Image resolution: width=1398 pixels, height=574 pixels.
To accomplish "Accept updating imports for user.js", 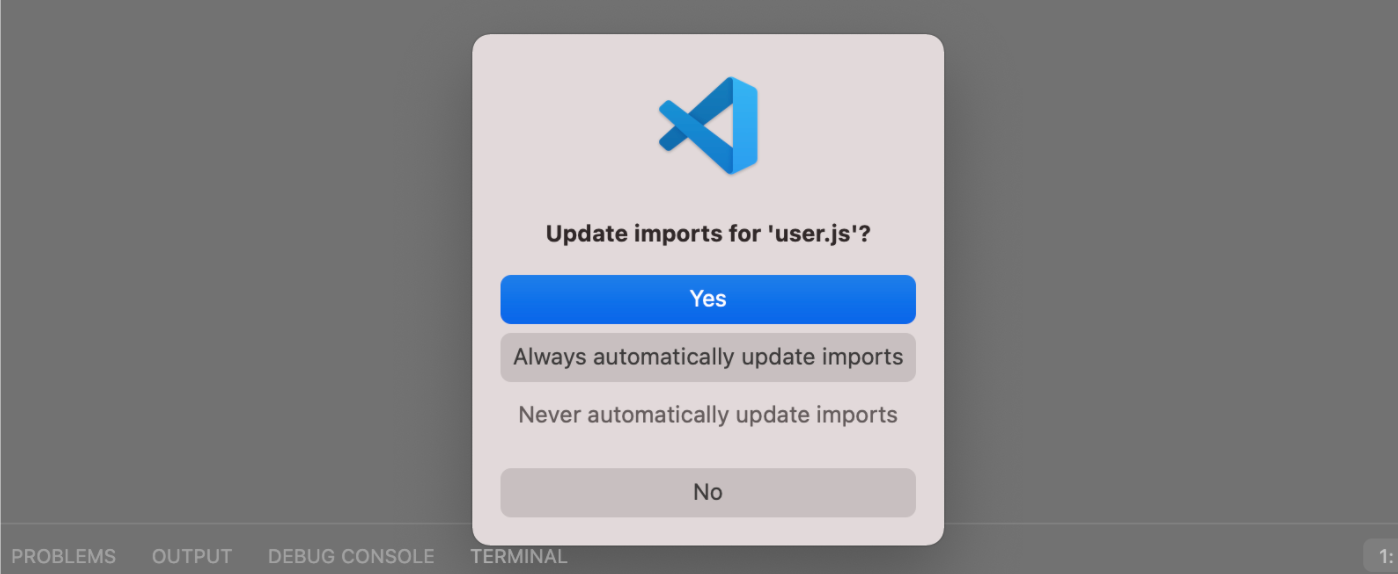I will click(708, 299).
